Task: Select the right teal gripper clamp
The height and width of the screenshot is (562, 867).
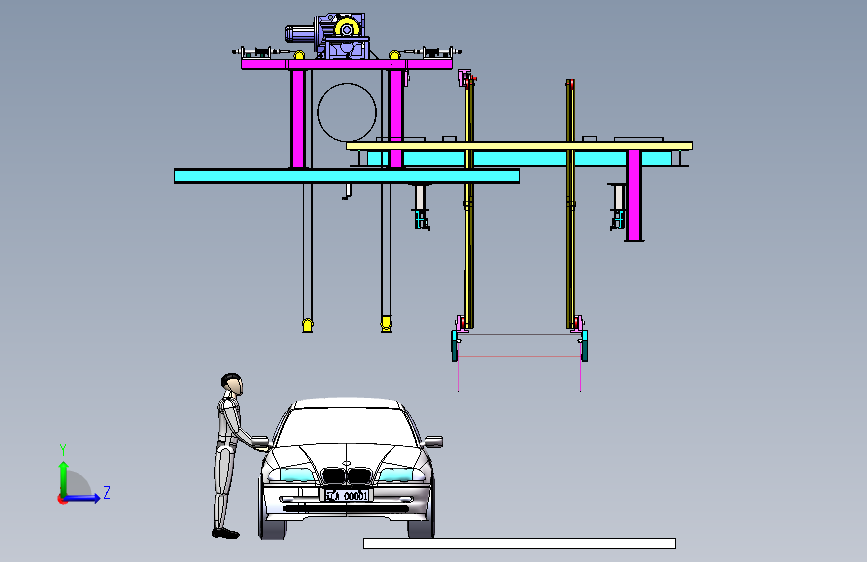Action: [584, 345]
